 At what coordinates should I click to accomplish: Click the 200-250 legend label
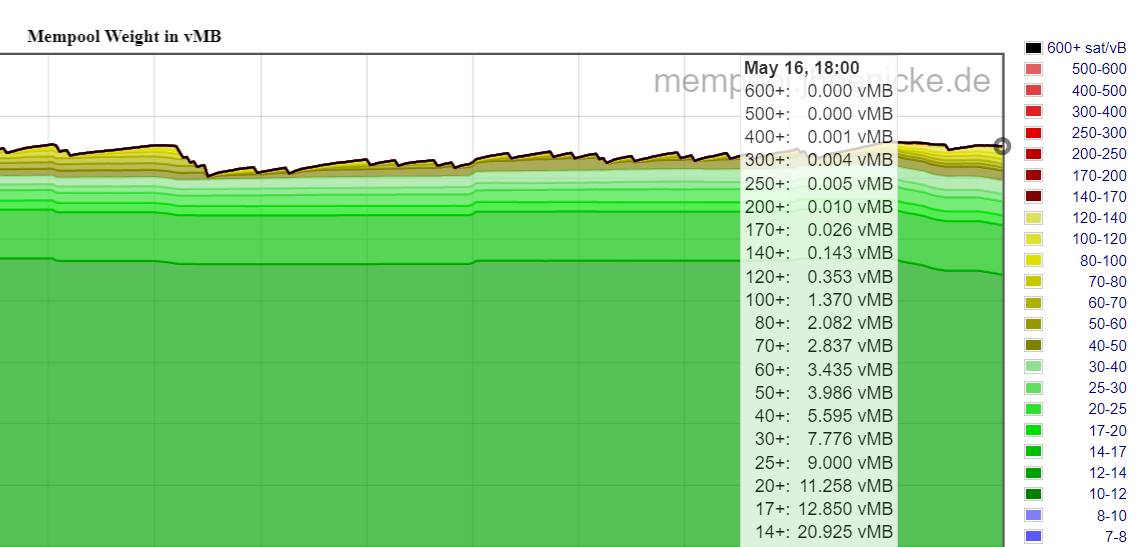coord(1099,154)
